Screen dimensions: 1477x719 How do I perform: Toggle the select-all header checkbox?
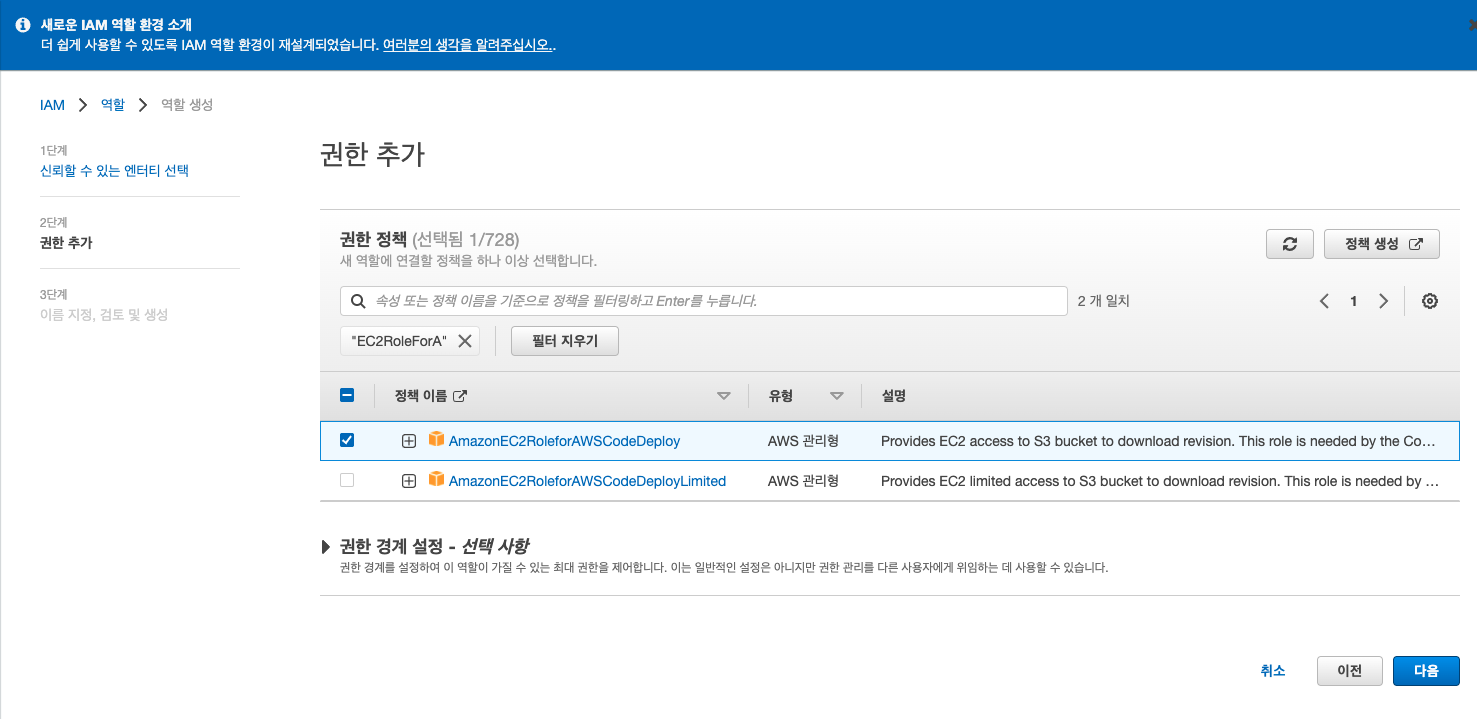point(347,395)
